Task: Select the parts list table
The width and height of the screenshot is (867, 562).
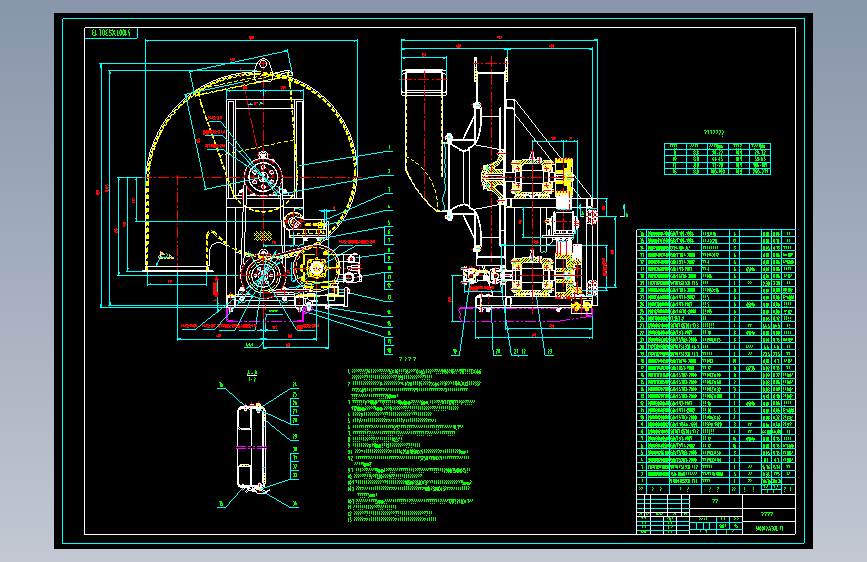Action: 716,362
